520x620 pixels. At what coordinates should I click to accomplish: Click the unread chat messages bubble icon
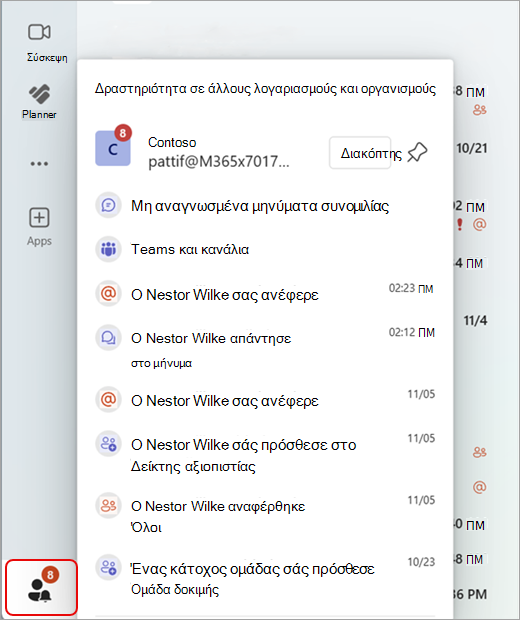pyautogui.click(x=108, y=205)
